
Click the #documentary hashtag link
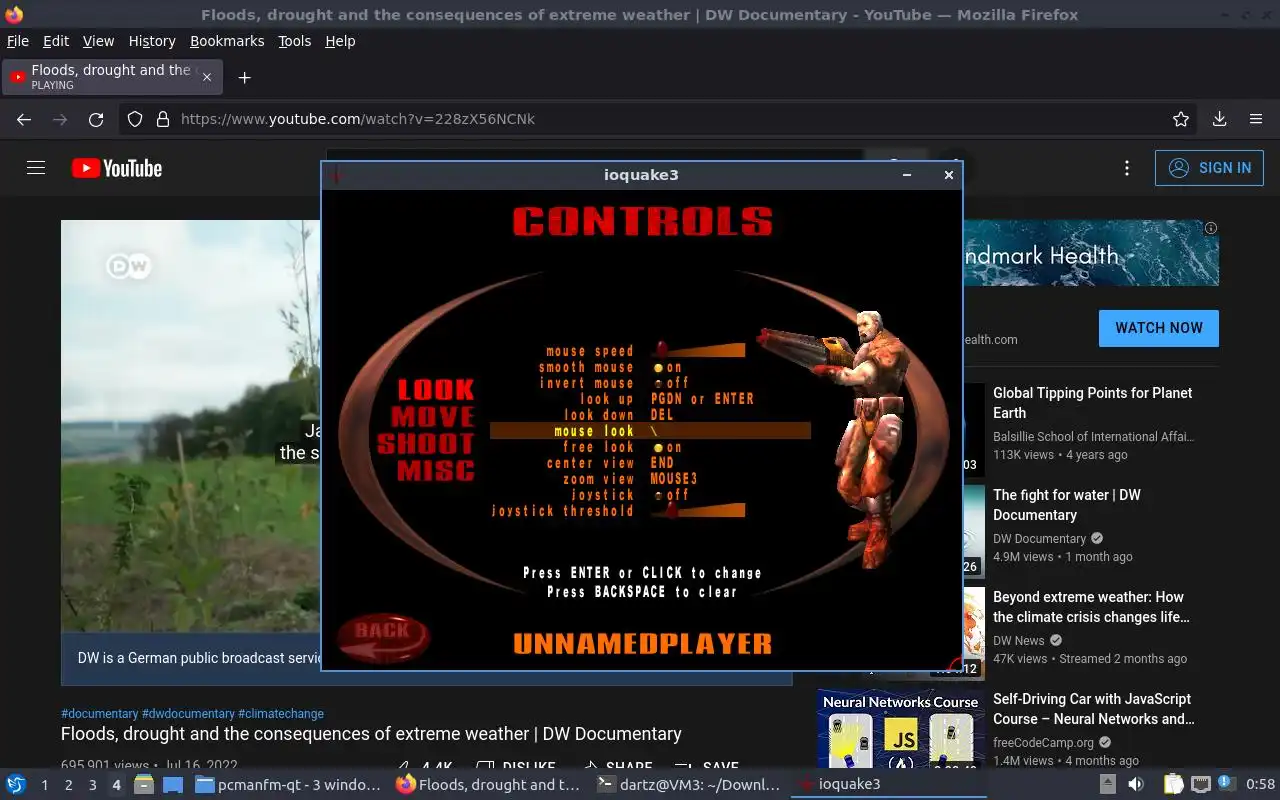click(x=100, y=714)
